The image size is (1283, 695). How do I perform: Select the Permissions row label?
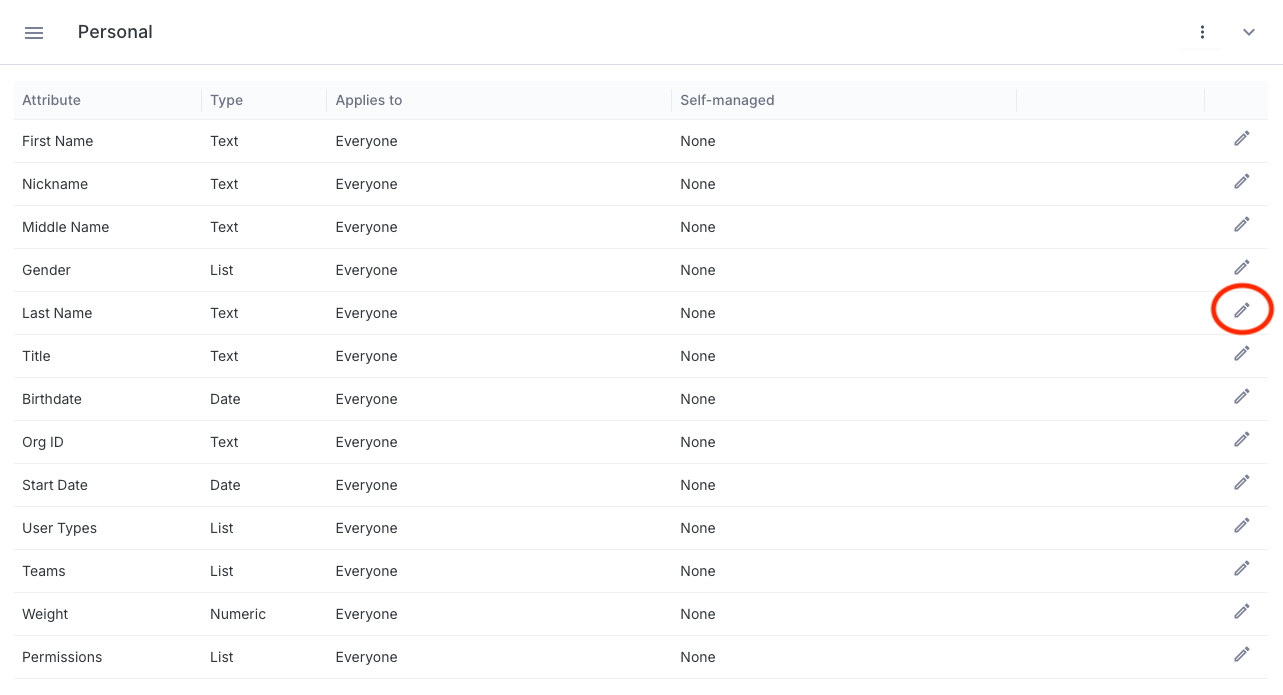[x=62, y=657]
